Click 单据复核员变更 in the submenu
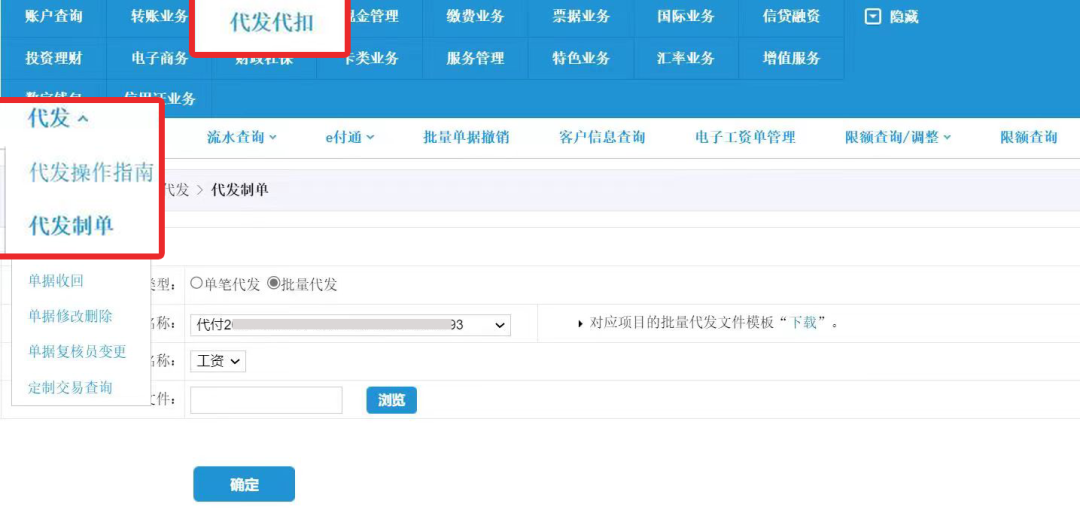 point(77,352)
